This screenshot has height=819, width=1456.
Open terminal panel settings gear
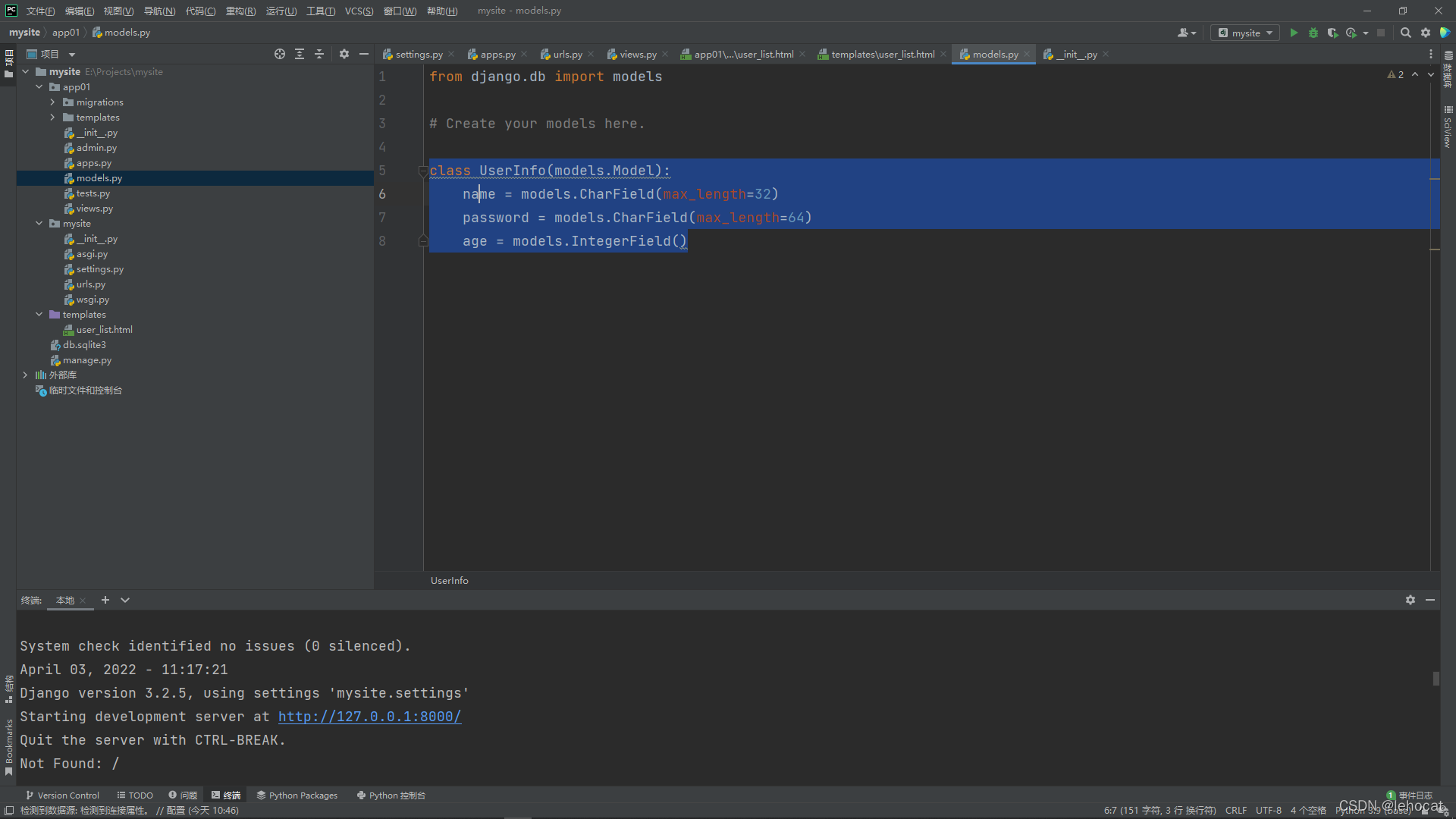pyautogui.click(x=1410, y=600)
